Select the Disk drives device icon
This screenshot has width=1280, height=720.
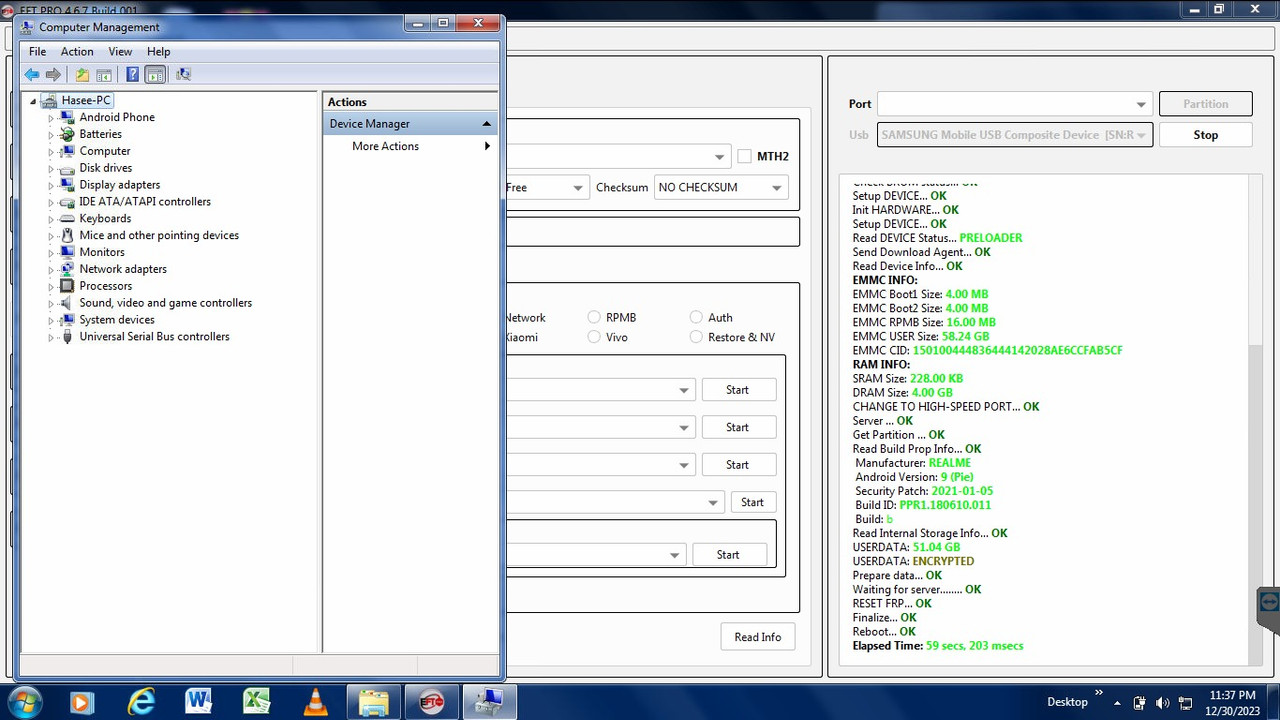click(x=67, y=168)
